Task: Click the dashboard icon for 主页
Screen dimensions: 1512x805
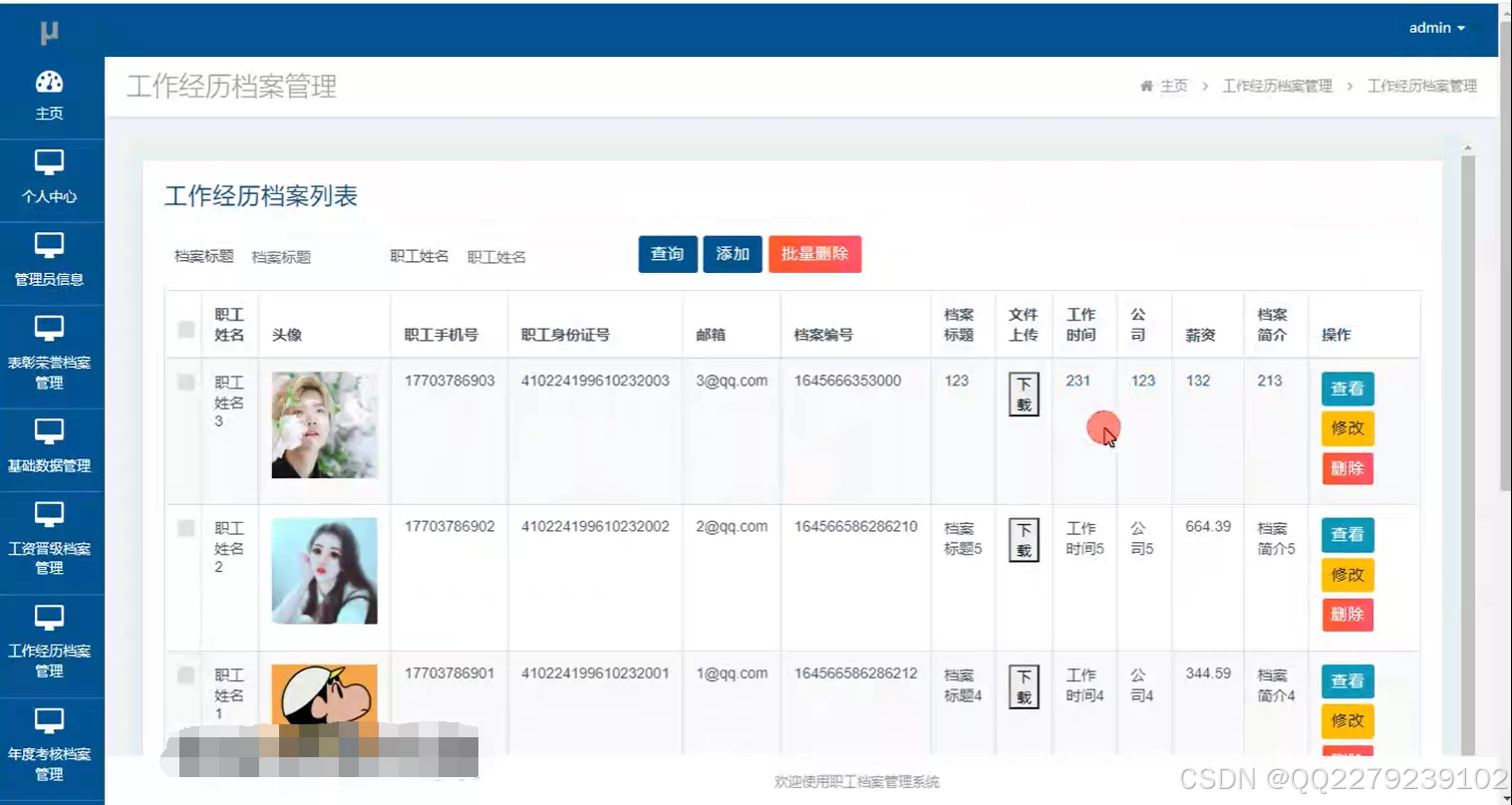Action: click(49, 83)
